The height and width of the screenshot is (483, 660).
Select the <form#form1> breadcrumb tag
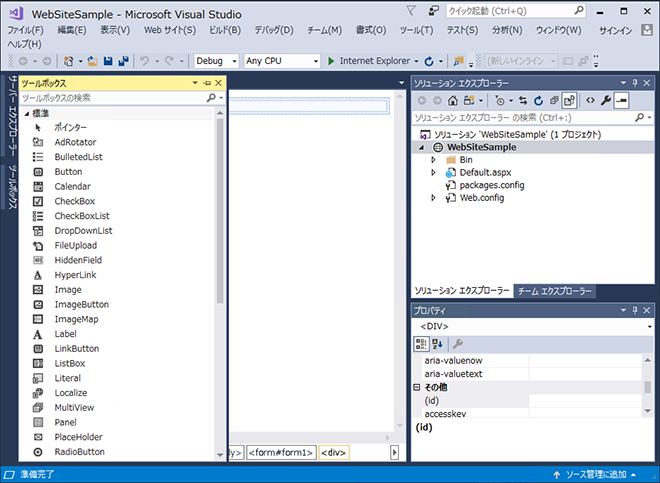(x=281, y=453)
